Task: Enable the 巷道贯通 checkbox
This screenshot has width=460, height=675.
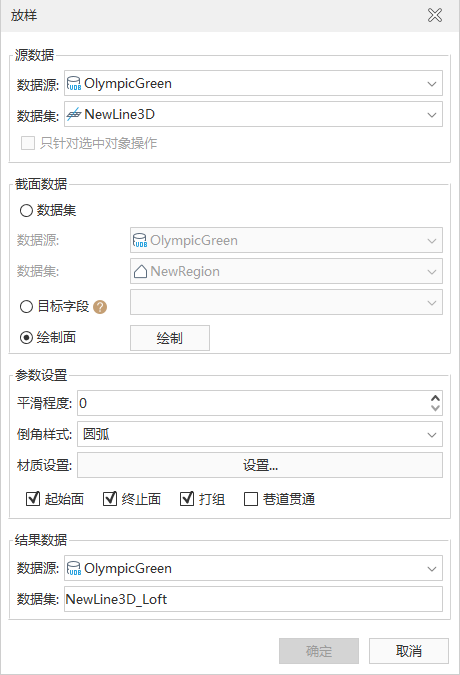Action: click(251, 499)
